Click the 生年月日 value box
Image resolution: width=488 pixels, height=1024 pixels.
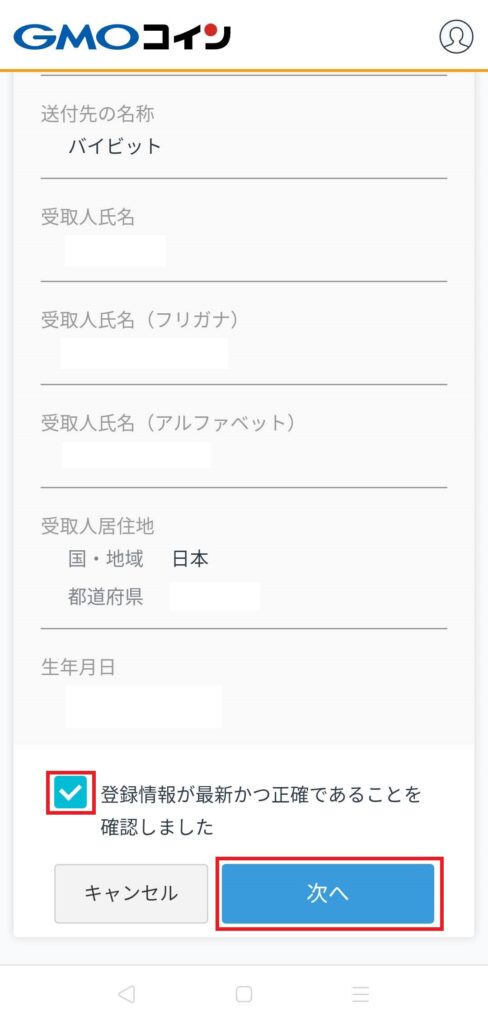[144, 707]
